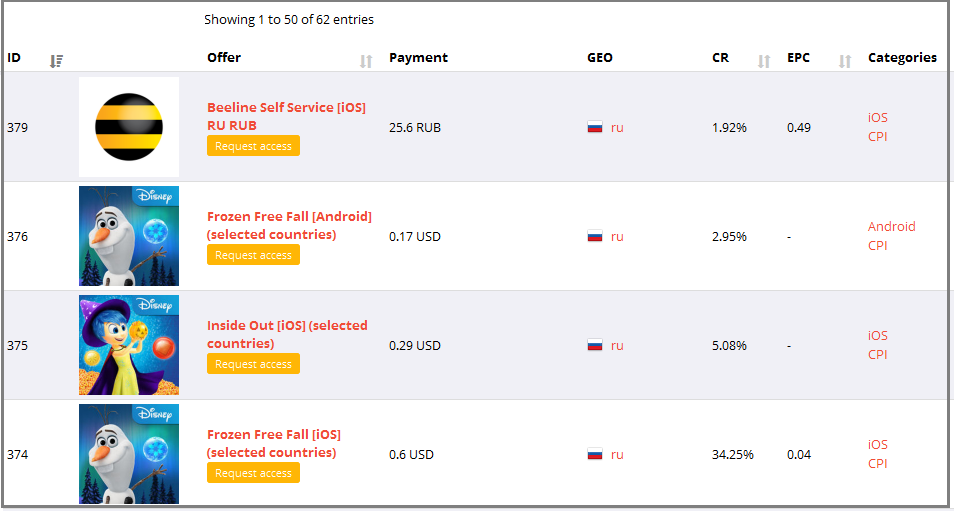954x511 pixels.
Task: Select Android category in offer 376
Action: [x=891, y=227]
